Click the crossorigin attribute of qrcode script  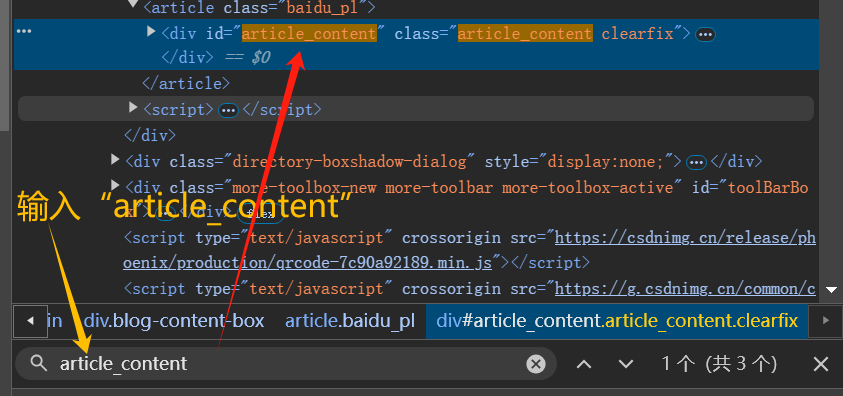click(x=451, y=237)
